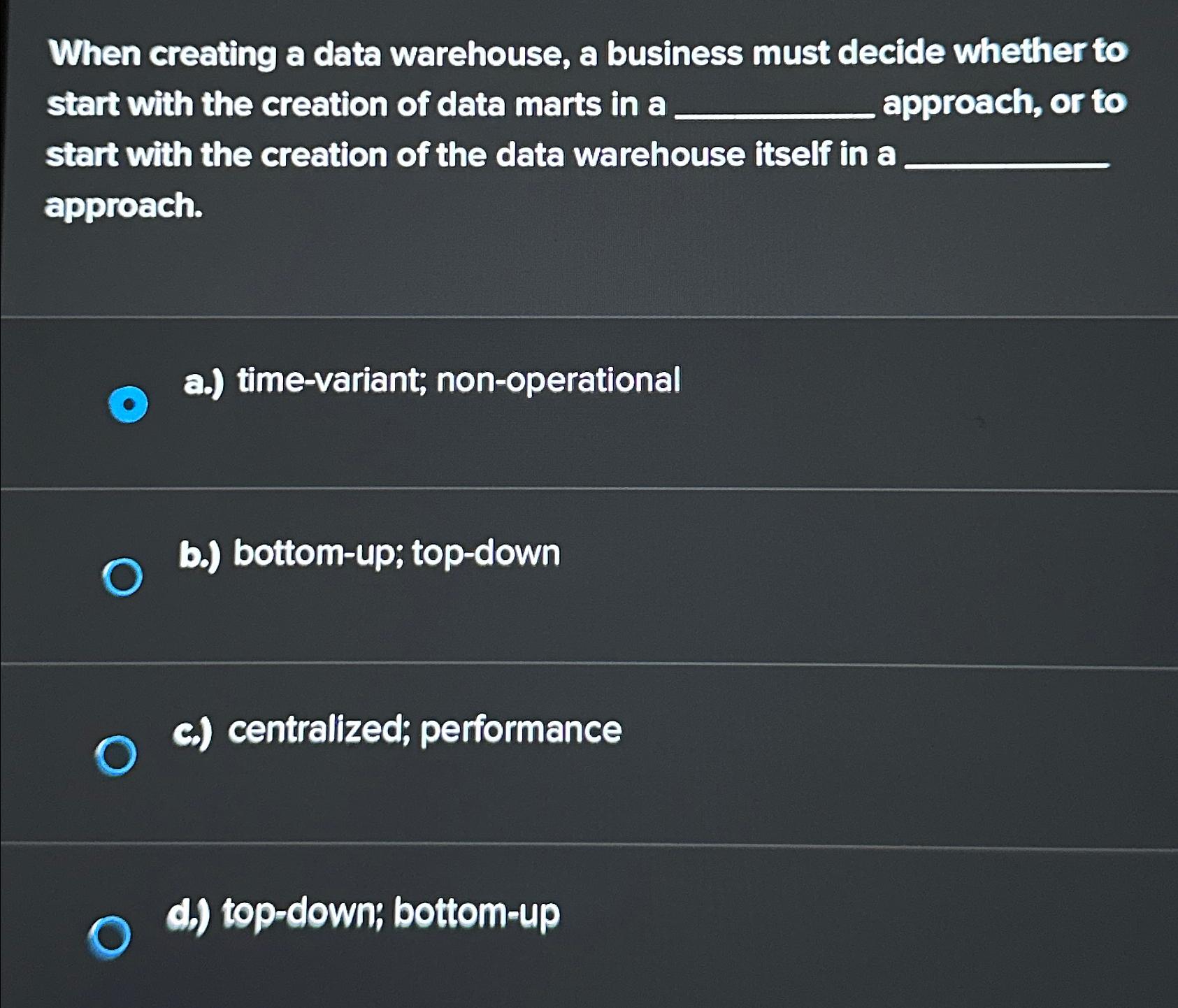
Task: Click the currently selected blue radio button
Action: coord(130,402)
